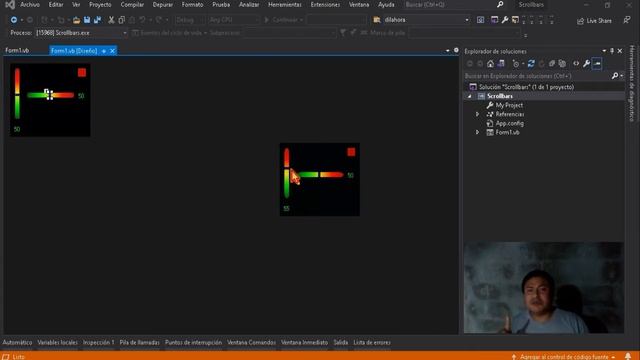Open the Salida tab
The height and width of the screenshot is (360, 640).
point(340,342)
